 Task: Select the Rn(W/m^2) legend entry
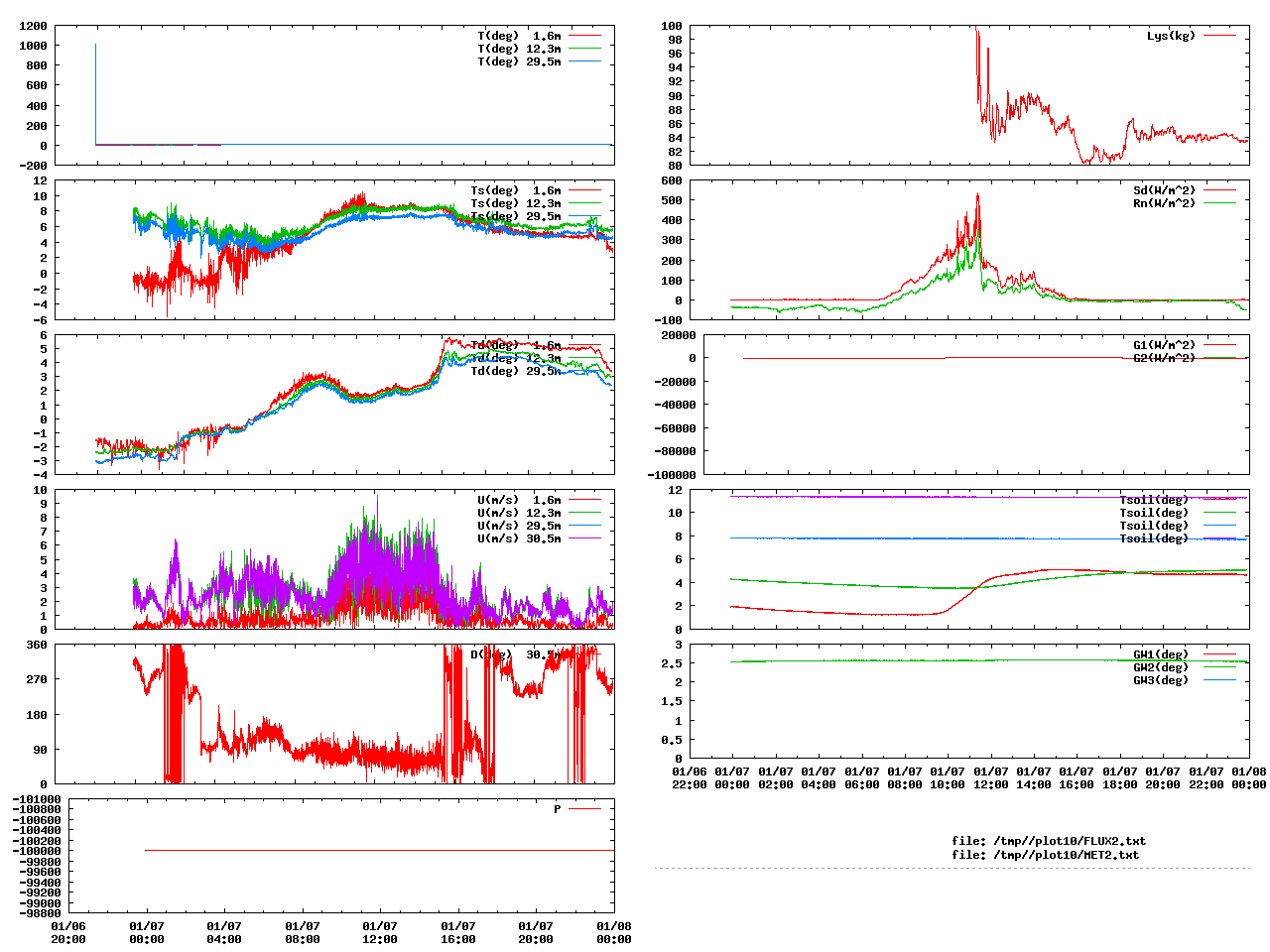[1164, 203]
